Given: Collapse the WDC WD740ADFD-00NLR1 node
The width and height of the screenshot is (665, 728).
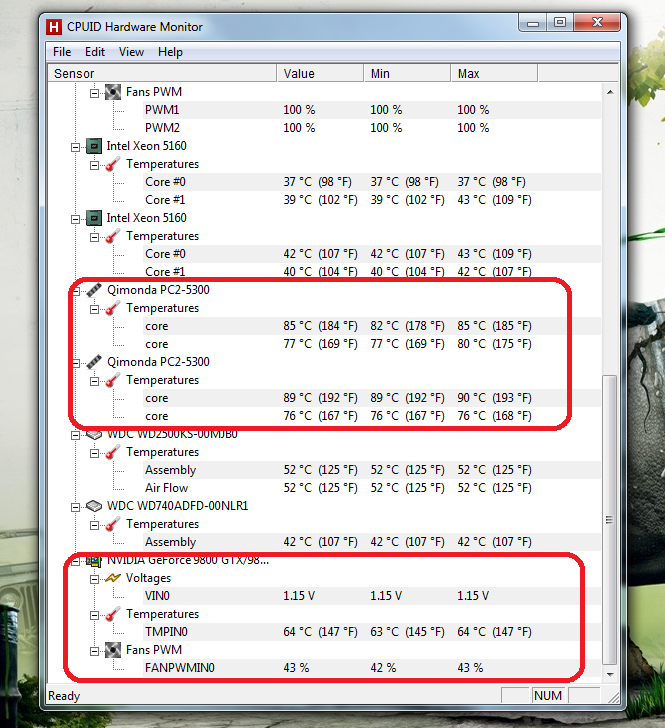Looking at the screenshot, I should coord(75,507).
